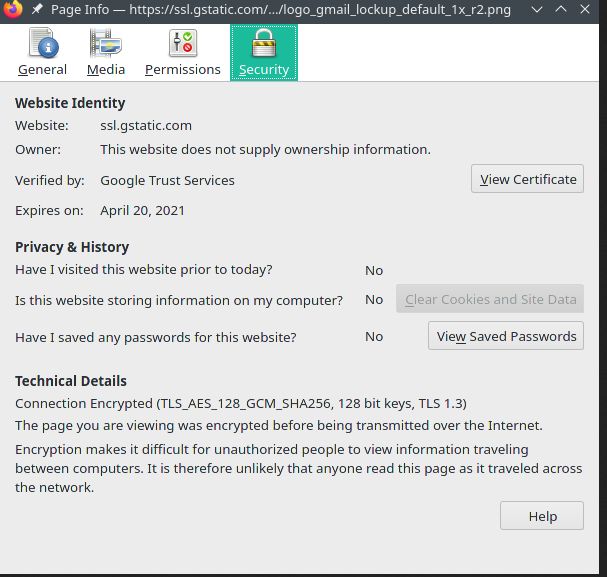The height and width of the screenshot is (577, 607).
Task: Close the Page Info window
Action: pos(585,9)
